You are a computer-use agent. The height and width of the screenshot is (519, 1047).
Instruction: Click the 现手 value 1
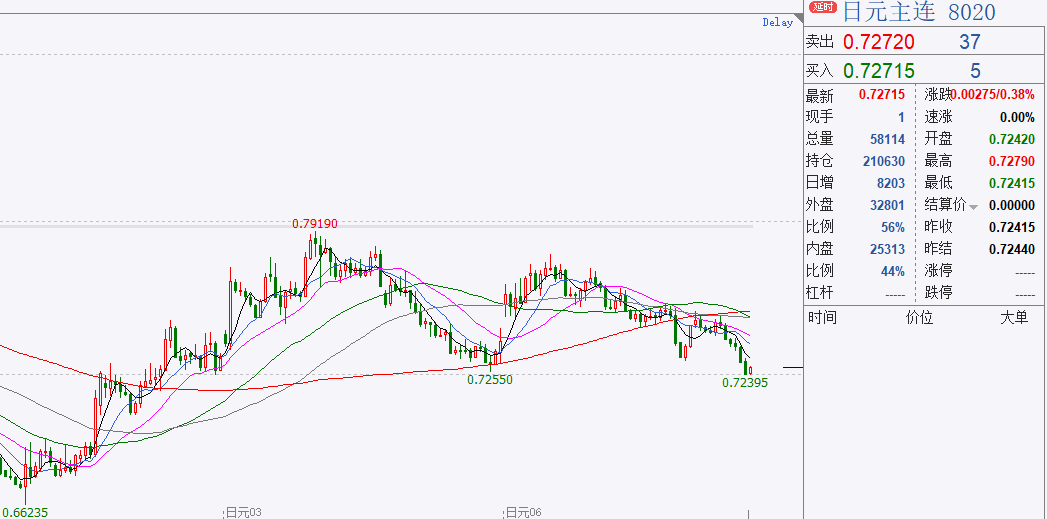901,117
